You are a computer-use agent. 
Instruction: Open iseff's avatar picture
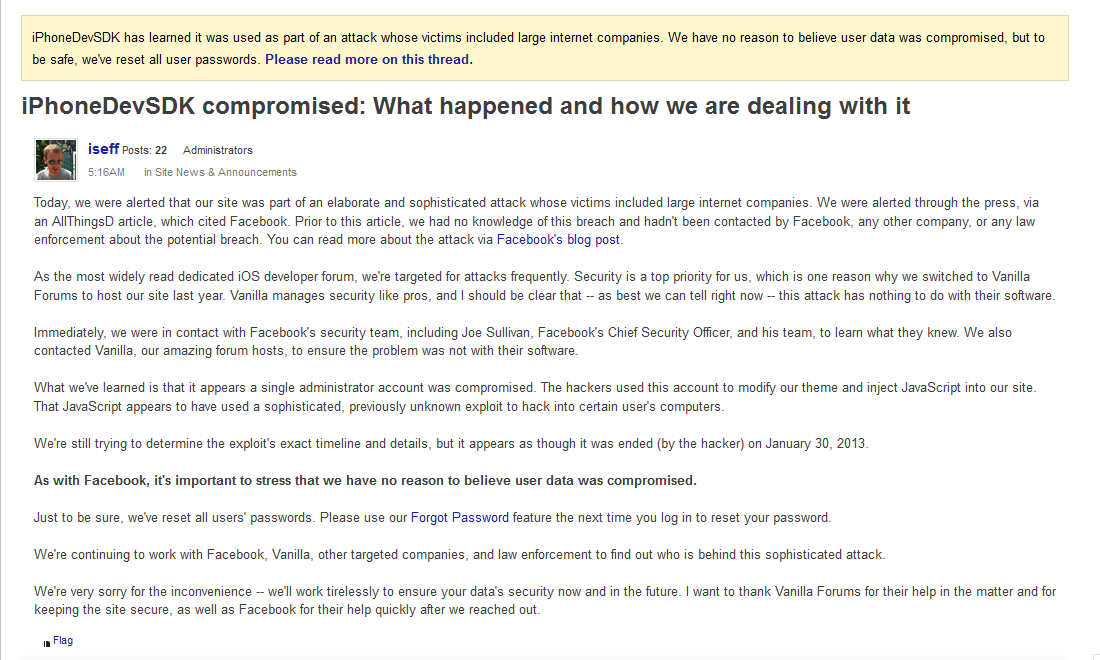click(55, 158)
